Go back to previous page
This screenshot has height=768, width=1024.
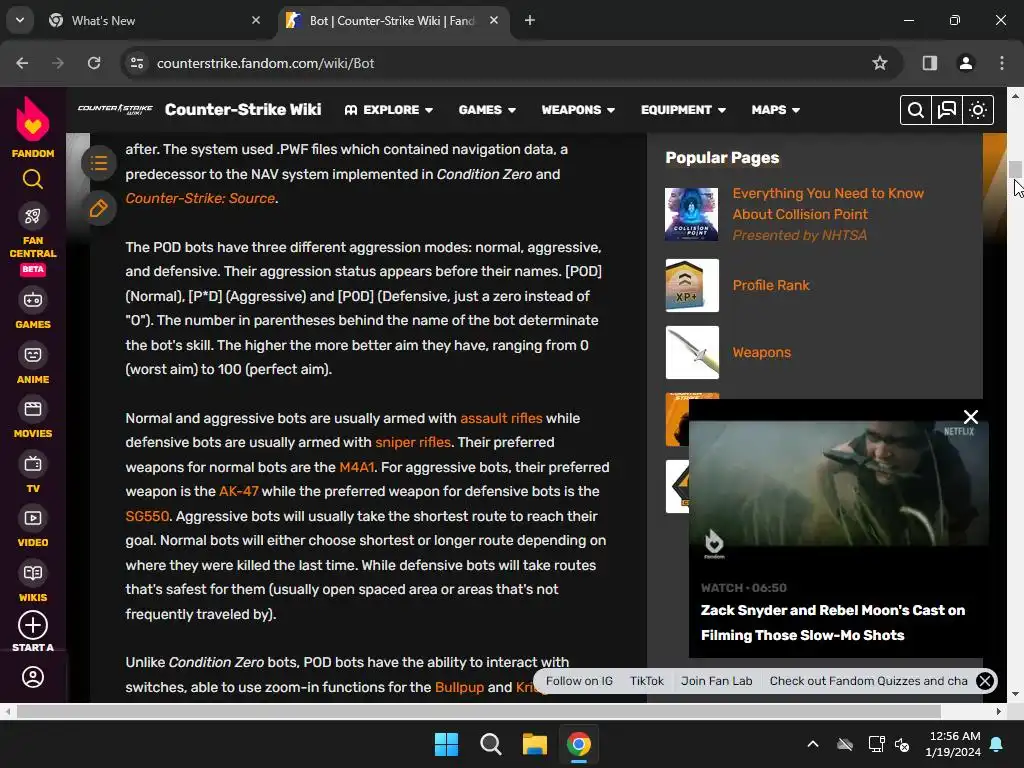tap(22, 63)
